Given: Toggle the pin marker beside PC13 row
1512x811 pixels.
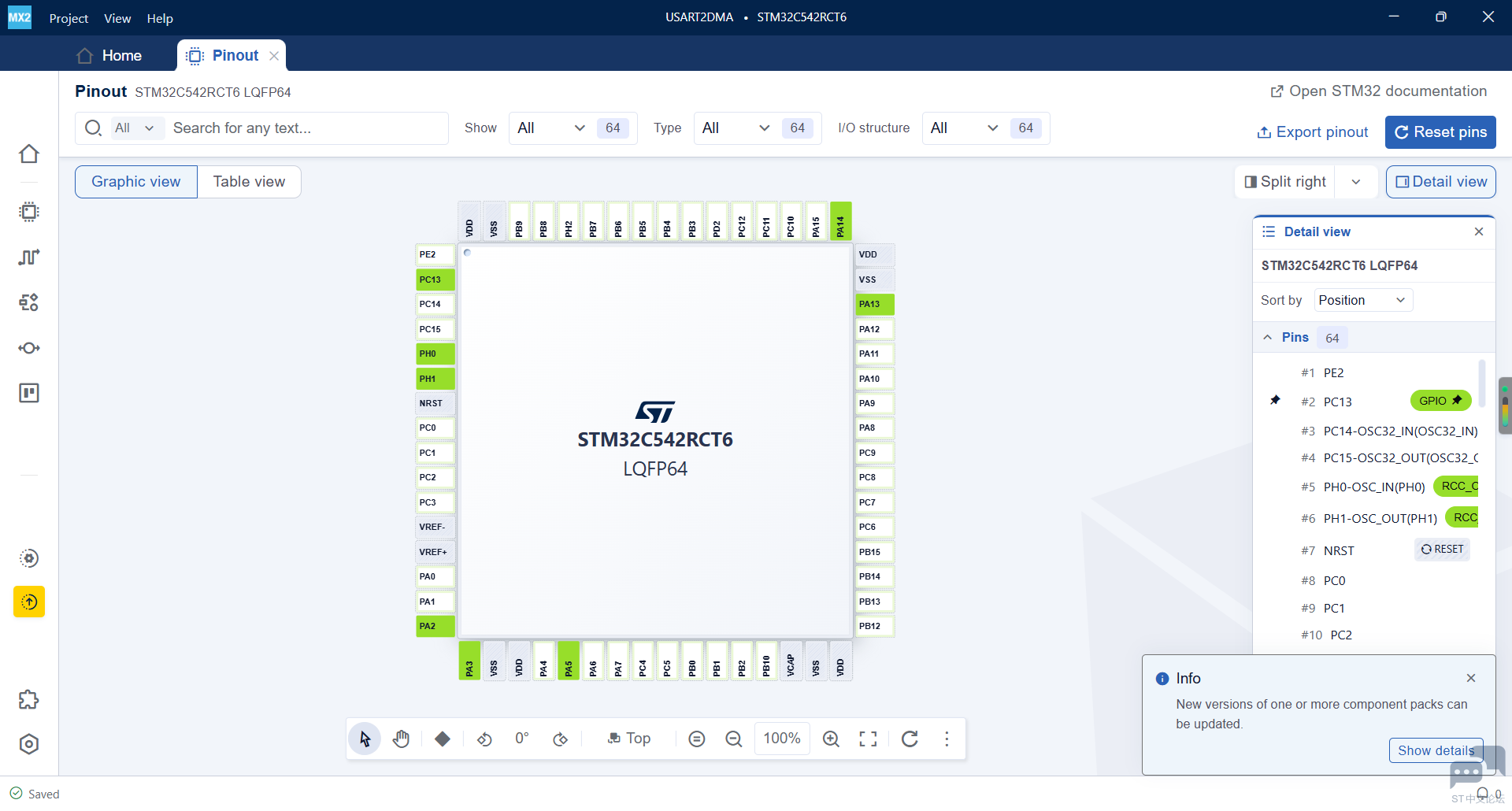Looking at the screenshot, I should 1275,401.
